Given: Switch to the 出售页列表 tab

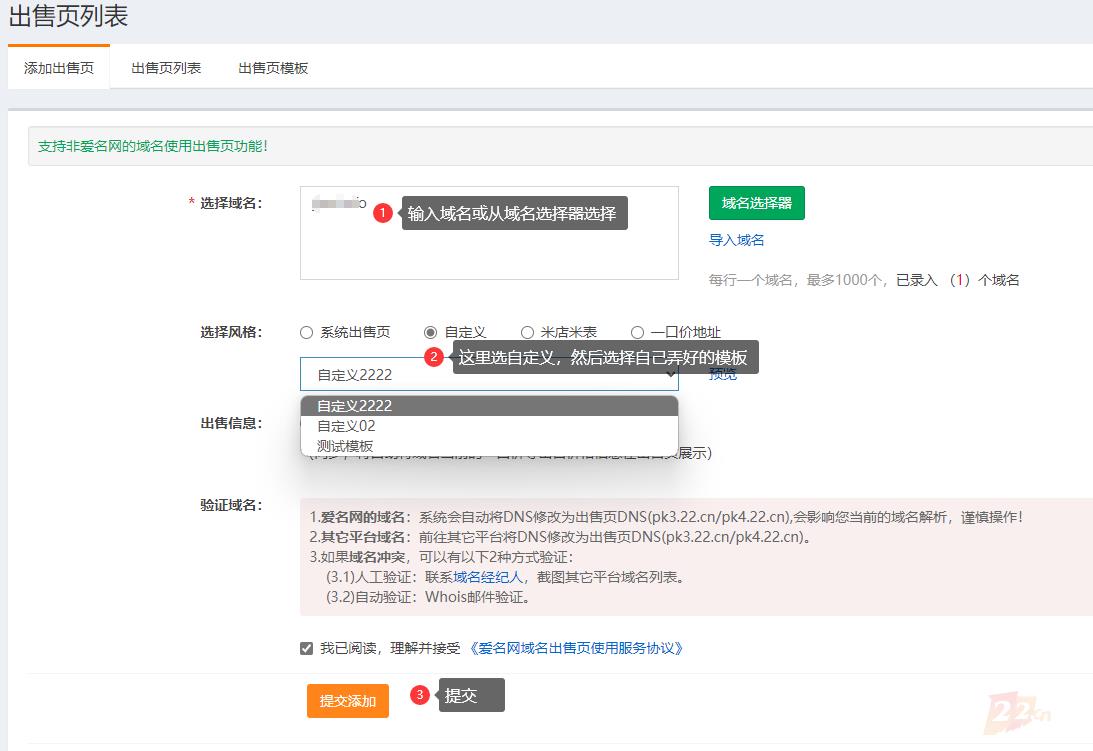Looking at the screenshot, I should 166,68.
